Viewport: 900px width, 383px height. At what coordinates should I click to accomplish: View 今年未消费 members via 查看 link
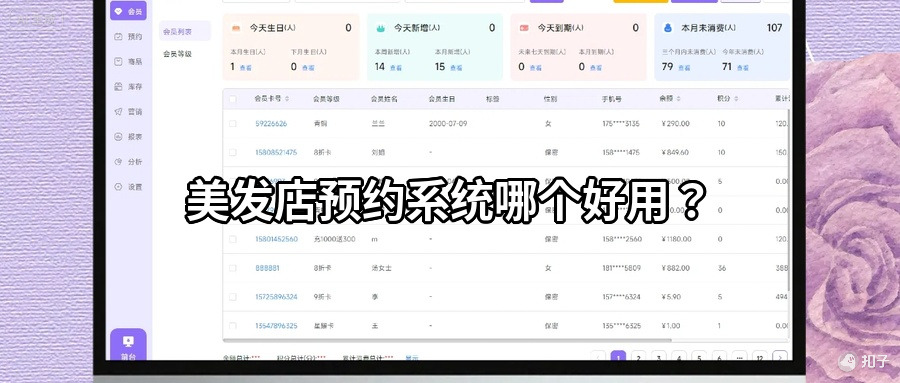click(x=743, y=67)
